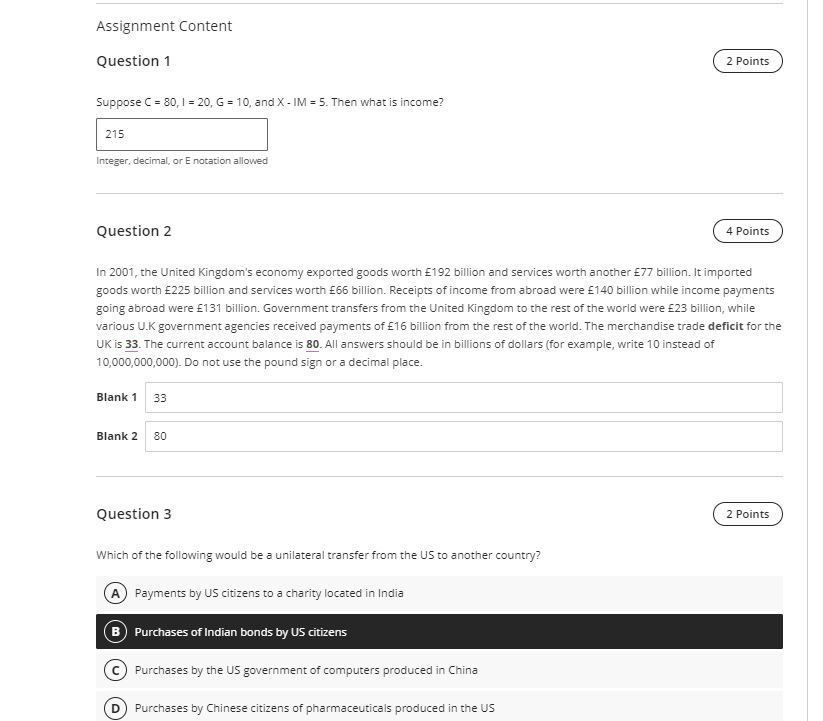Click the Blank 2 label
823x721 pixels.
coord(116,436)
